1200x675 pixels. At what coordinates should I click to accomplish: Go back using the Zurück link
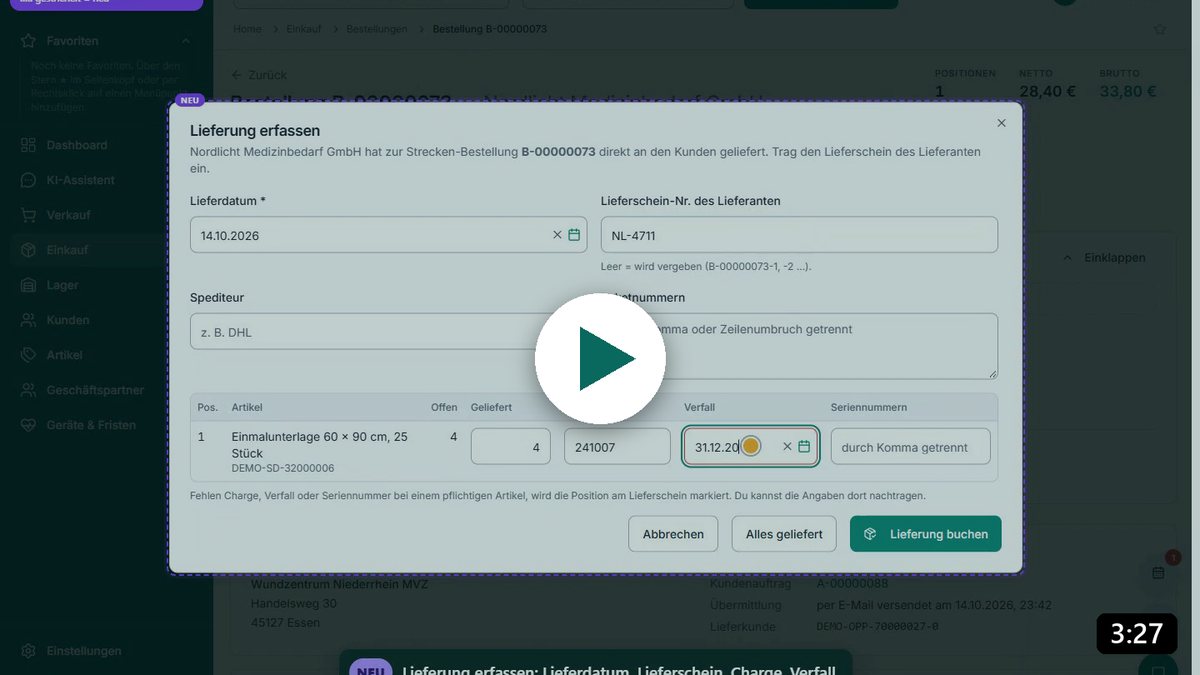point(259,75)
